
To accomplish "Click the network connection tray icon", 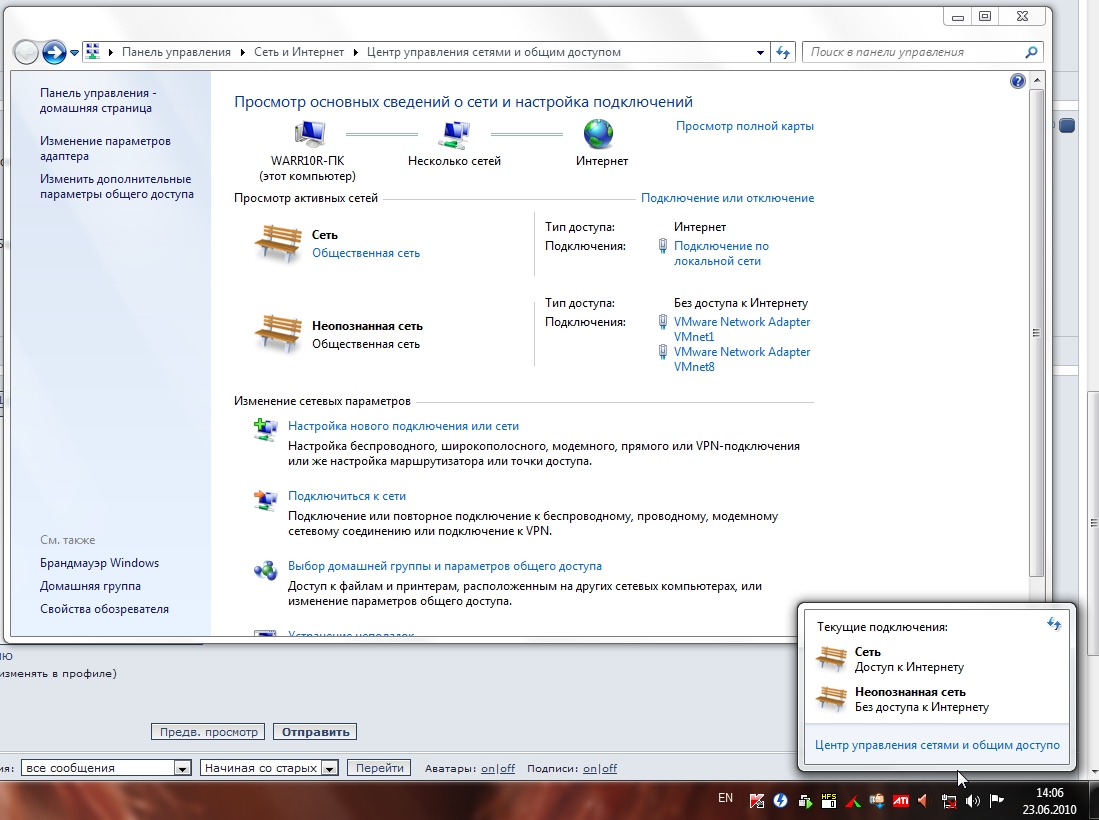I will [949, 800].
